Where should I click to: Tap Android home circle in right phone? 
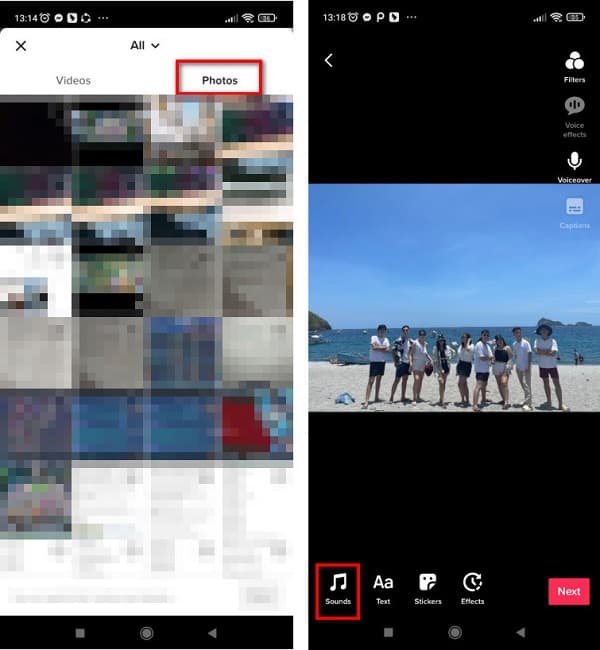pos(455,632)
